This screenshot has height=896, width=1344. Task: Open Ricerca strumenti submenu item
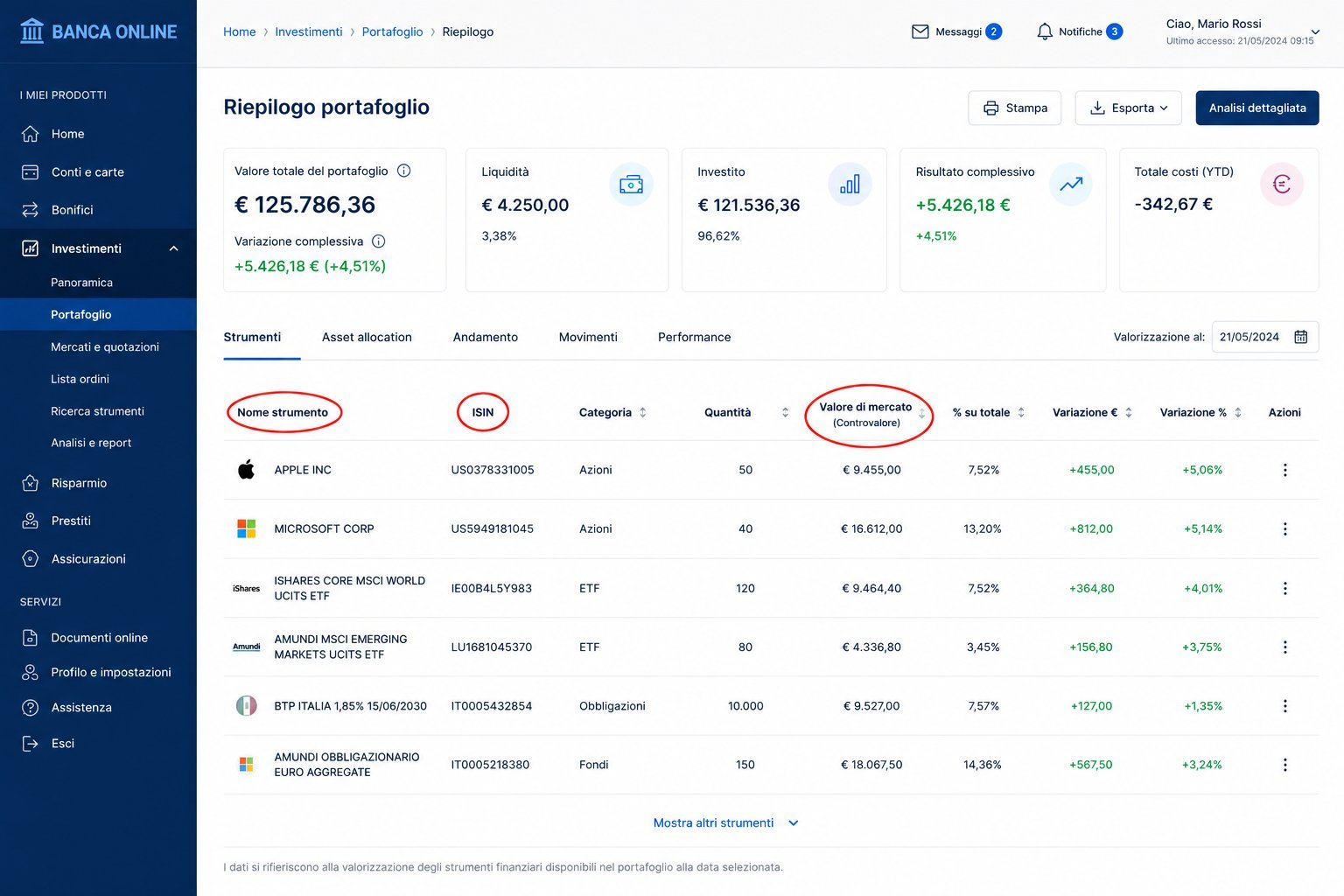(x=98, y=411)
